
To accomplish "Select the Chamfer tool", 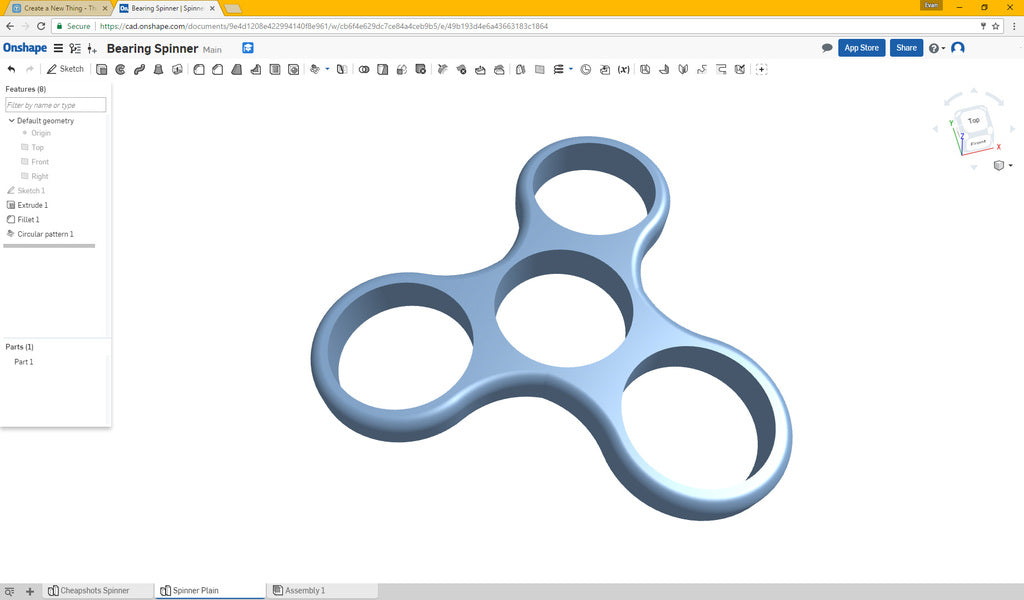I will pos(217,69).
